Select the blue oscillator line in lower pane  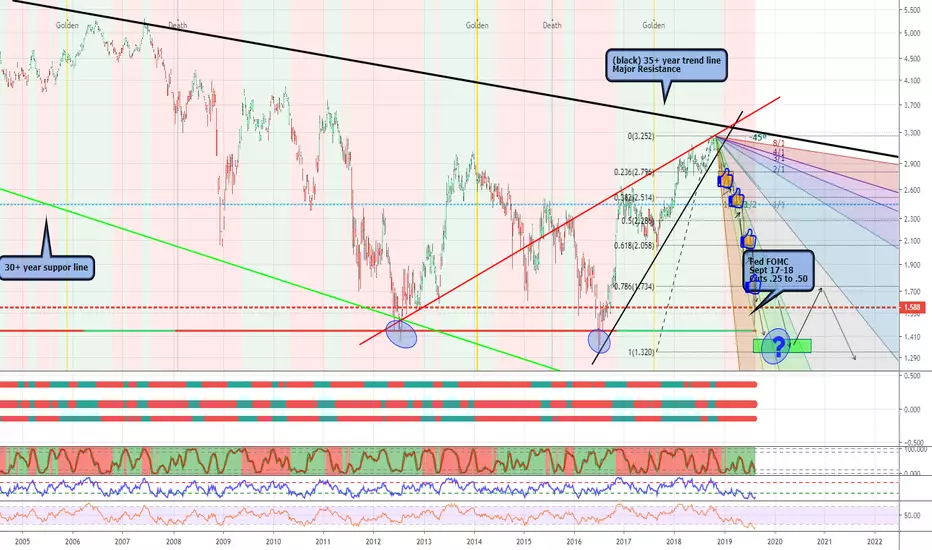pos(378,488)
